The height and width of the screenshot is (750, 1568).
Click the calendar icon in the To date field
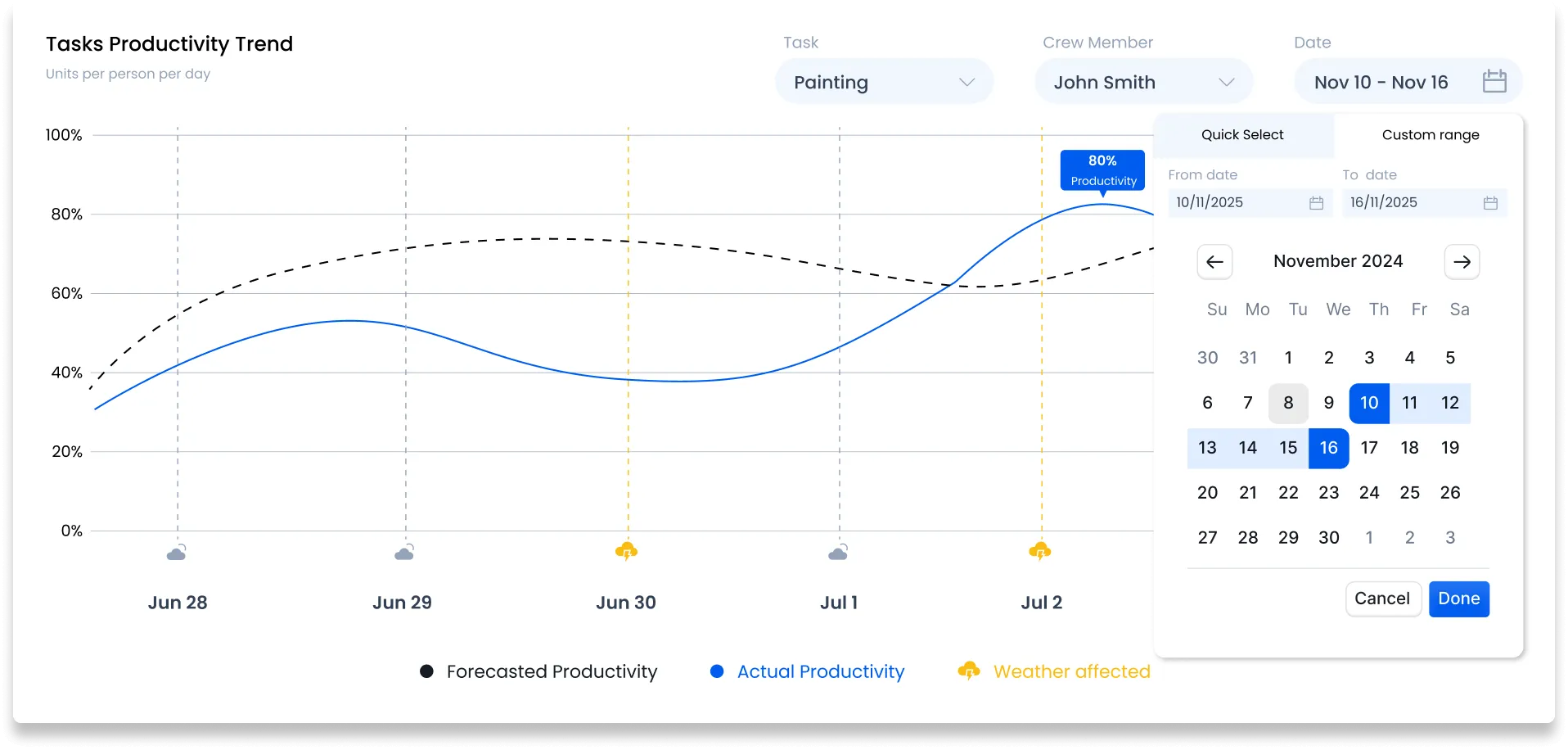1489,203
